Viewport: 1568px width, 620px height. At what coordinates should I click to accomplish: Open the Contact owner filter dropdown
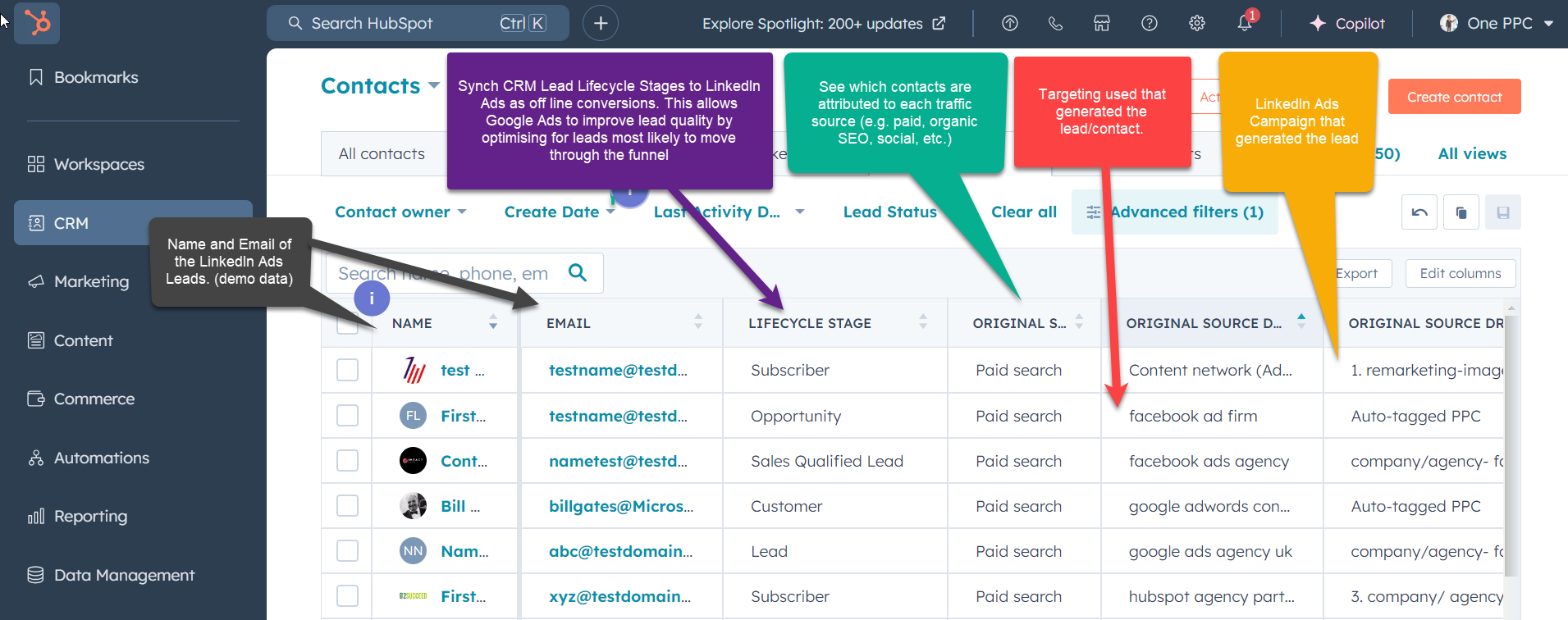tap(400, 212)
